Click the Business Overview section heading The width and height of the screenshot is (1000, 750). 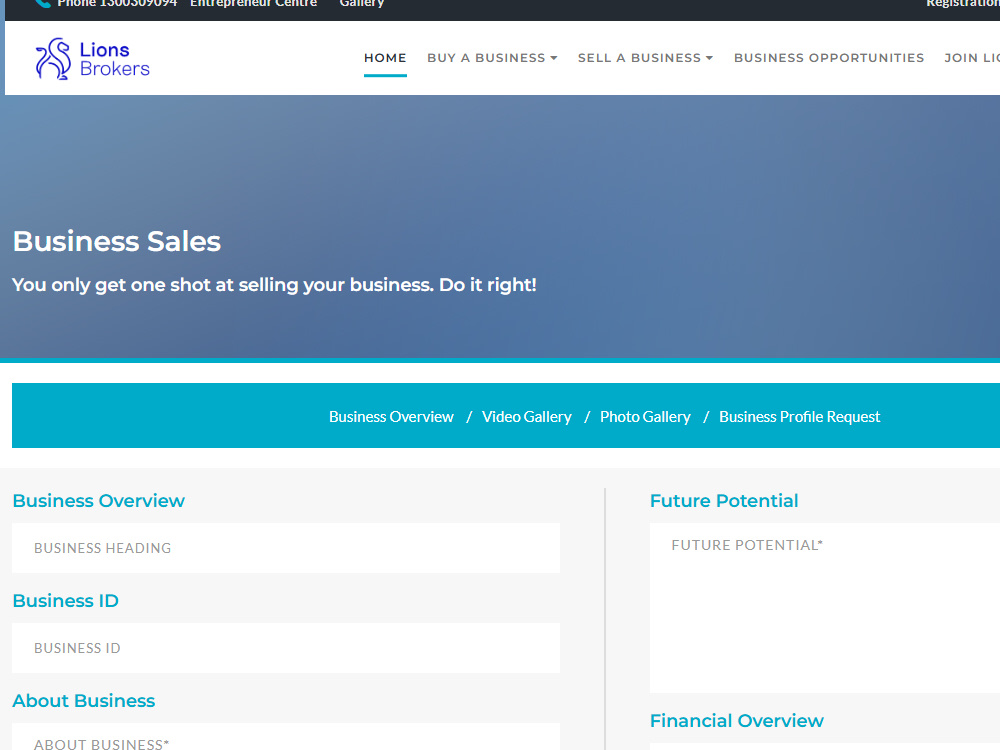tap(99, 501)
